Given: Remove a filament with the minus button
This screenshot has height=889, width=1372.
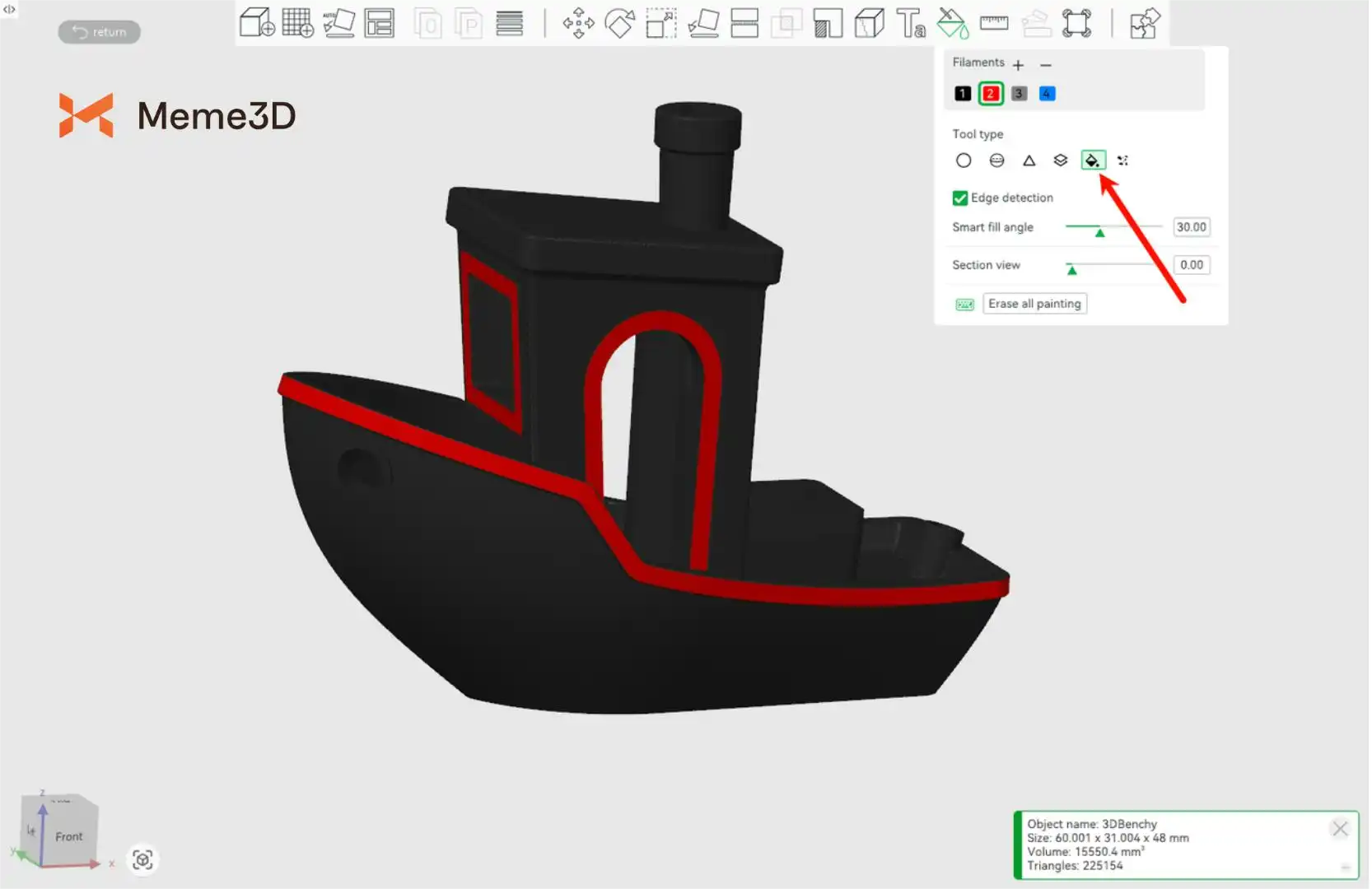Looking at the screenshot, I should click(1046, 65).
